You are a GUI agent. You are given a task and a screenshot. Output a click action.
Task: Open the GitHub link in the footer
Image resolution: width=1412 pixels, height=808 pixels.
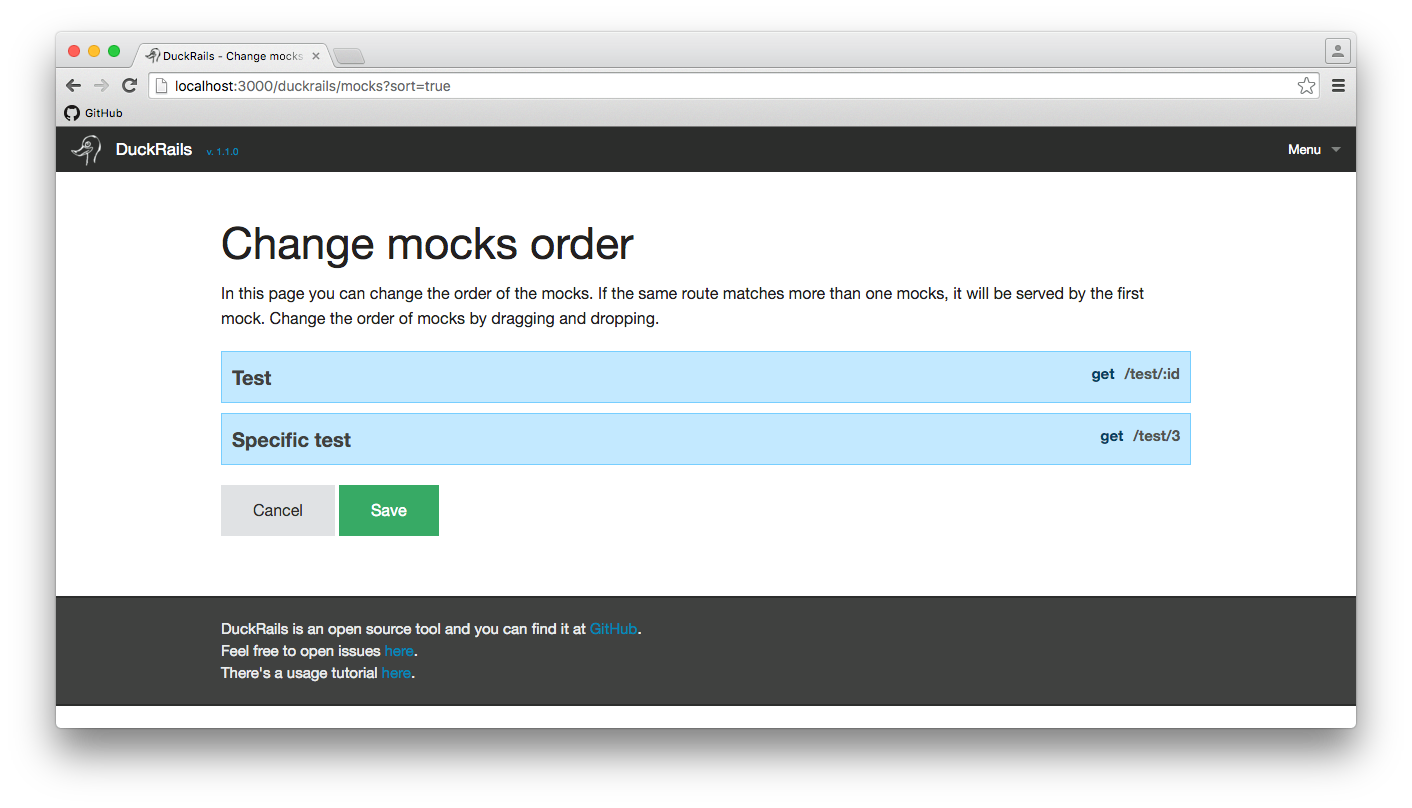tap(614, 629)
